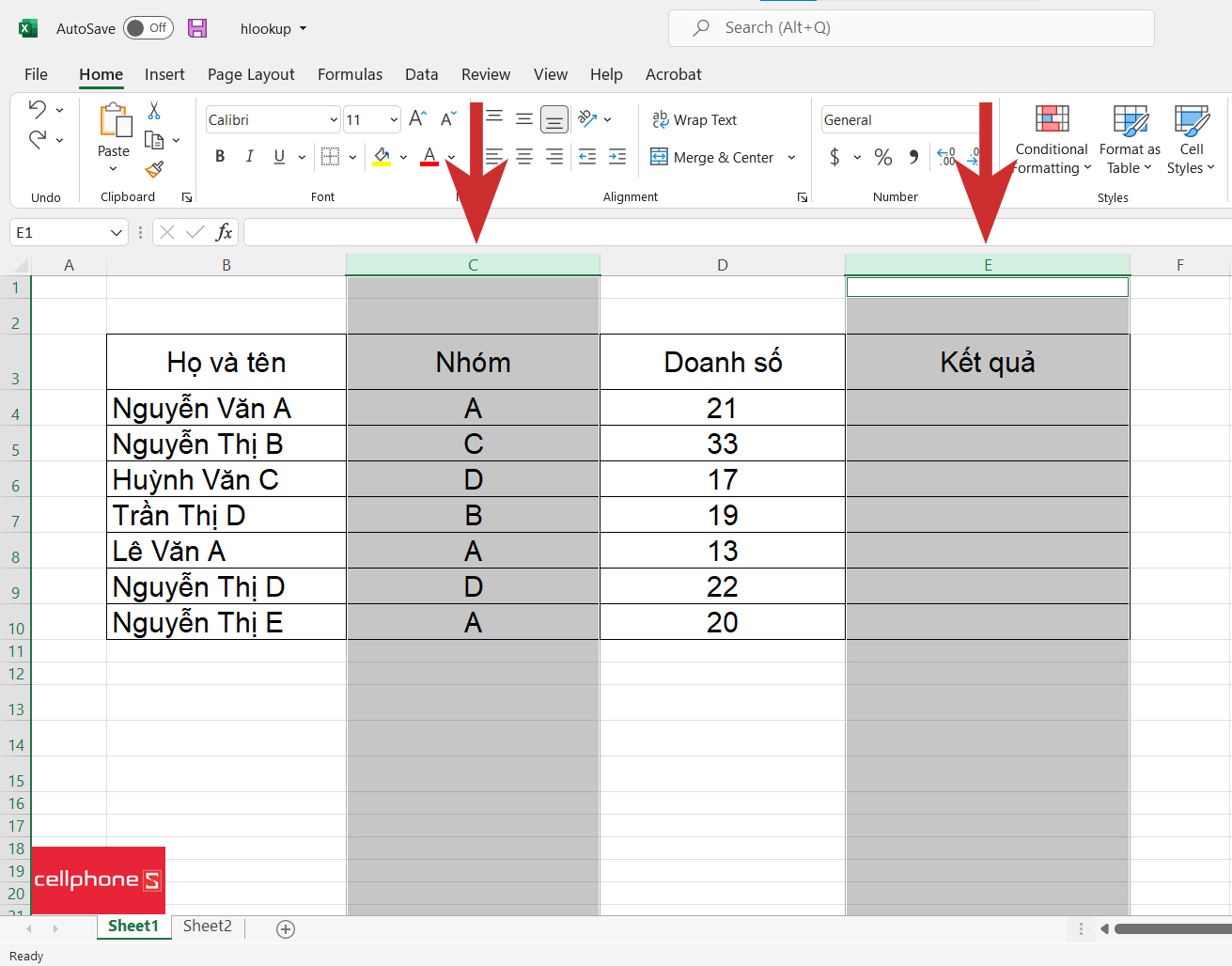Switch to Formulas tab
The width and height of the screenshot is (1232, 966).
[x=350, y=74]
